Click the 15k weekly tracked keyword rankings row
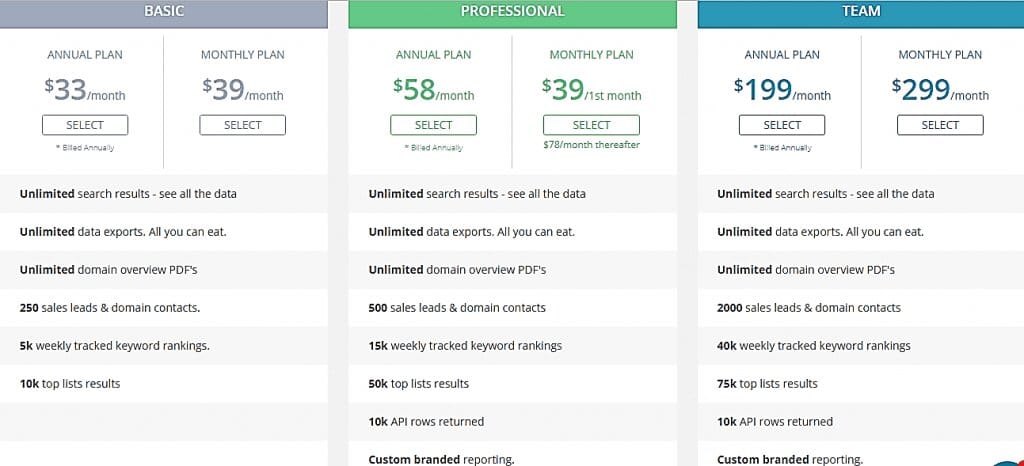Image resolution: width=1024 pixels, height=466 pixels. point(465,346)
